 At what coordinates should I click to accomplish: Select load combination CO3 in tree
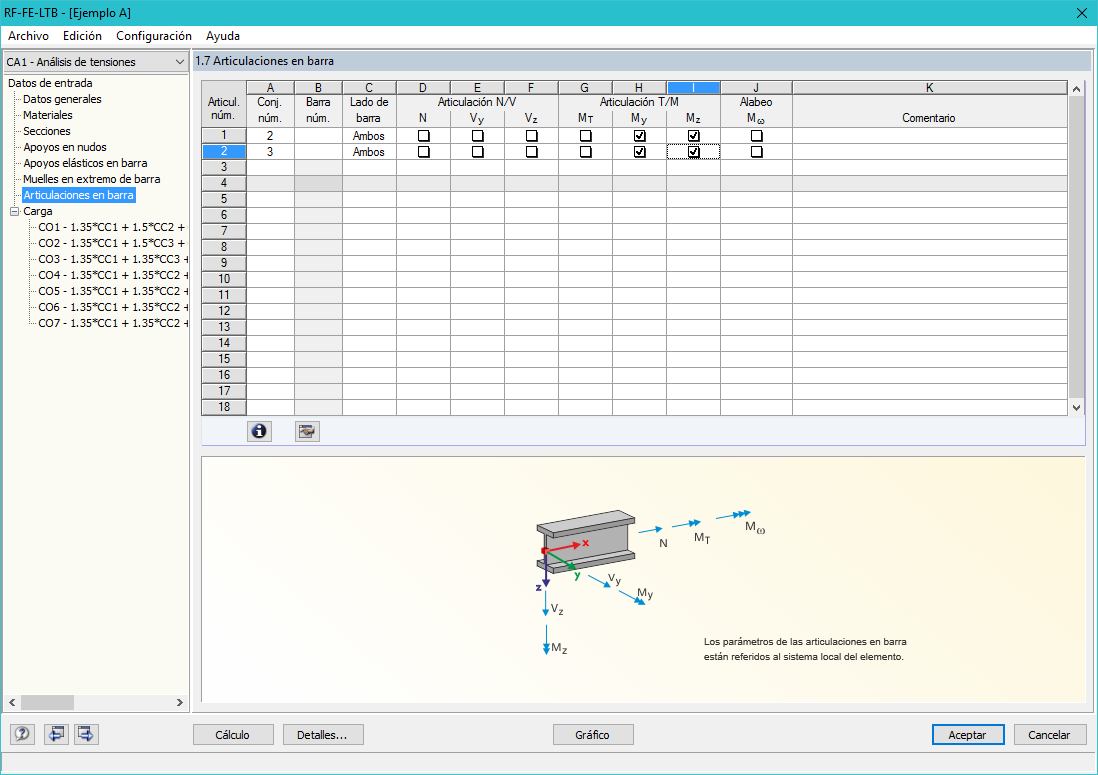coord(113,259)
